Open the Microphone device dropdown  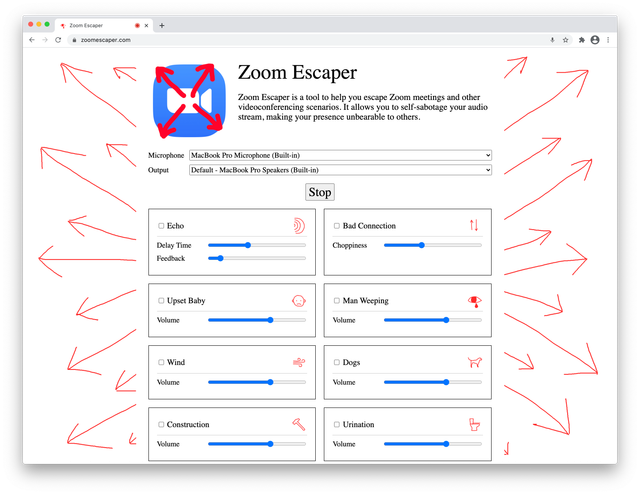point(340,155)
